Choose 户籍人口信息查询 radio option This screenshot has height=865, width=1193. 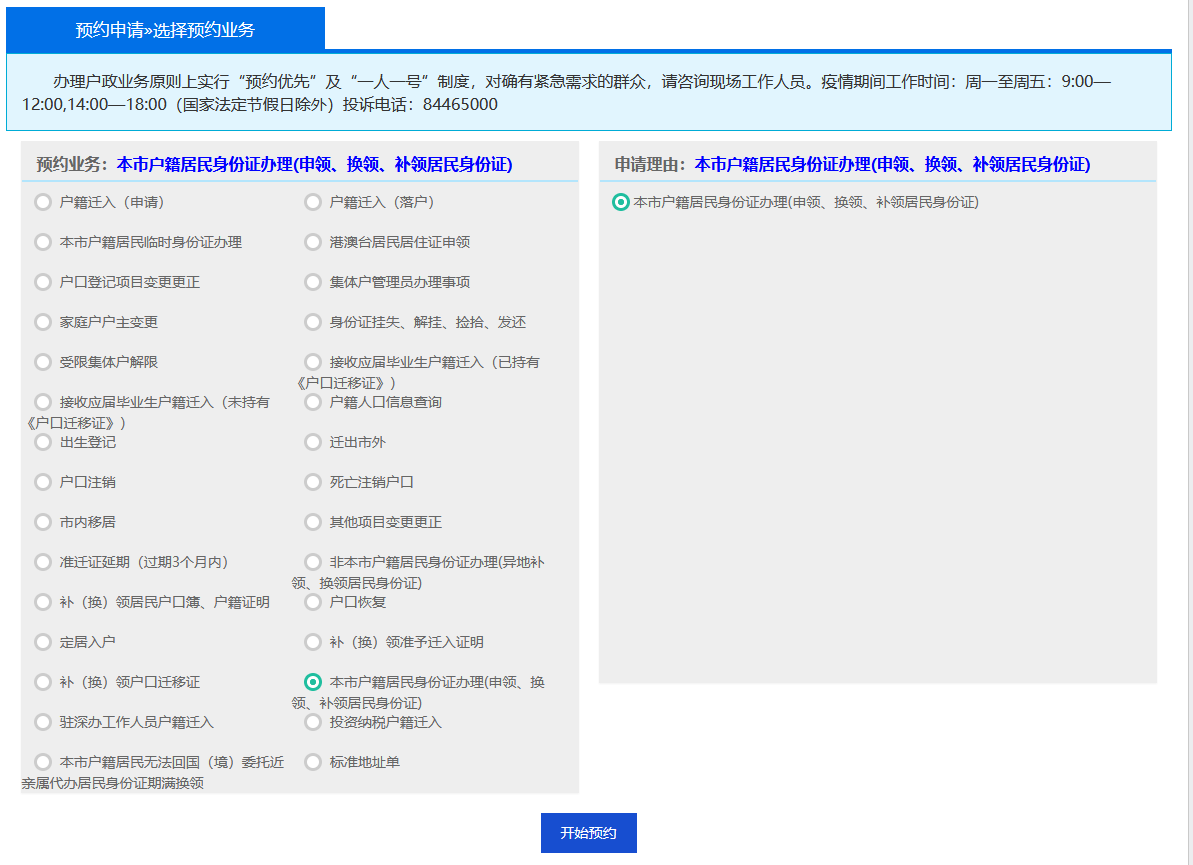click(313, 402)
